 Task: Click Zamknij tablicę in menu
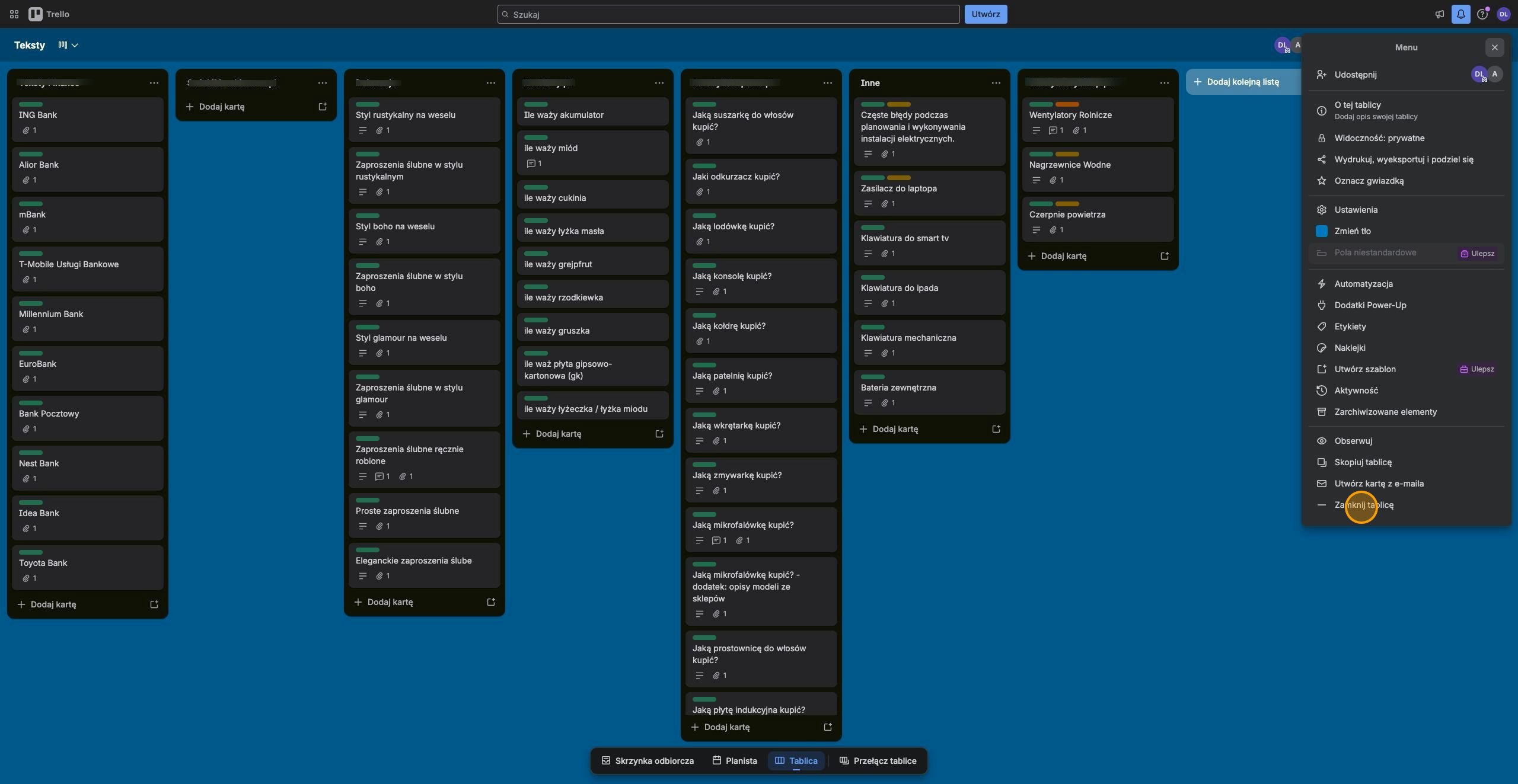(1407, 505)
